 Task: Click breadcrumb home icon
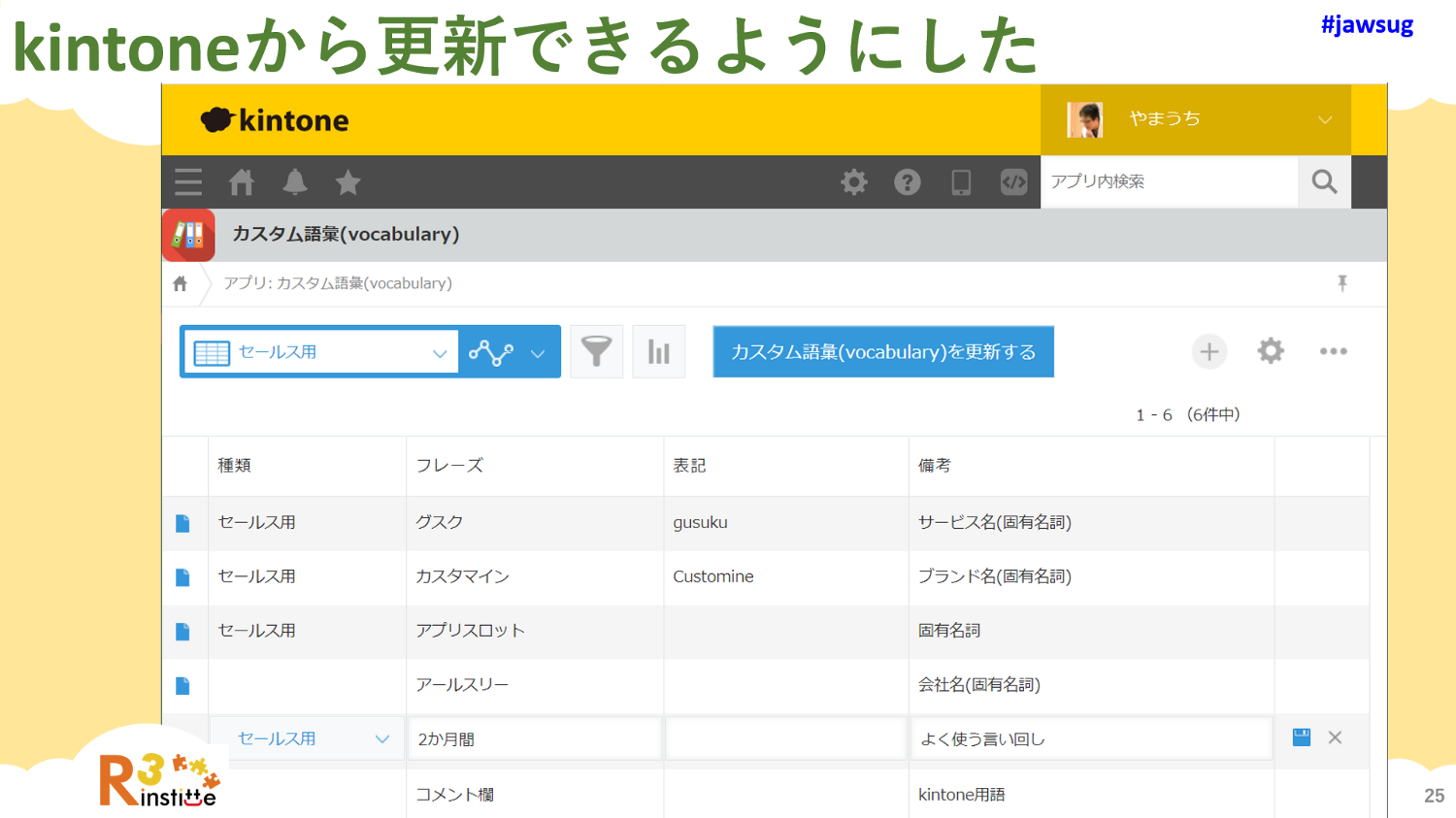click(181, 283)
